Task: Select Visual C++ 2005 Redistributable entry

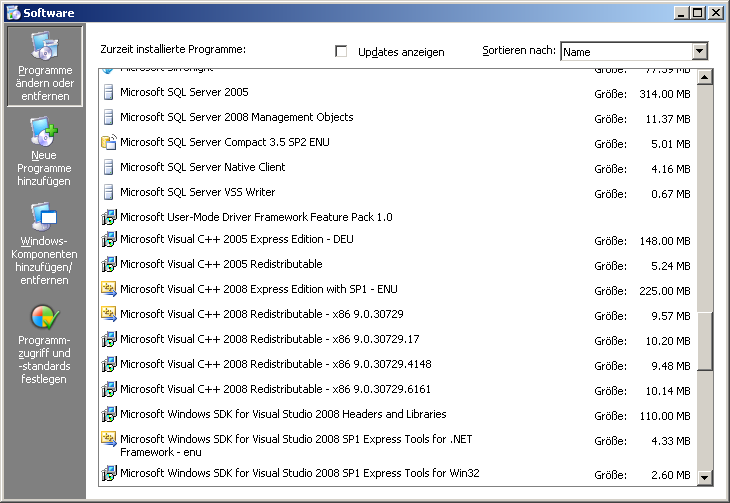Action: click(221, 265)
